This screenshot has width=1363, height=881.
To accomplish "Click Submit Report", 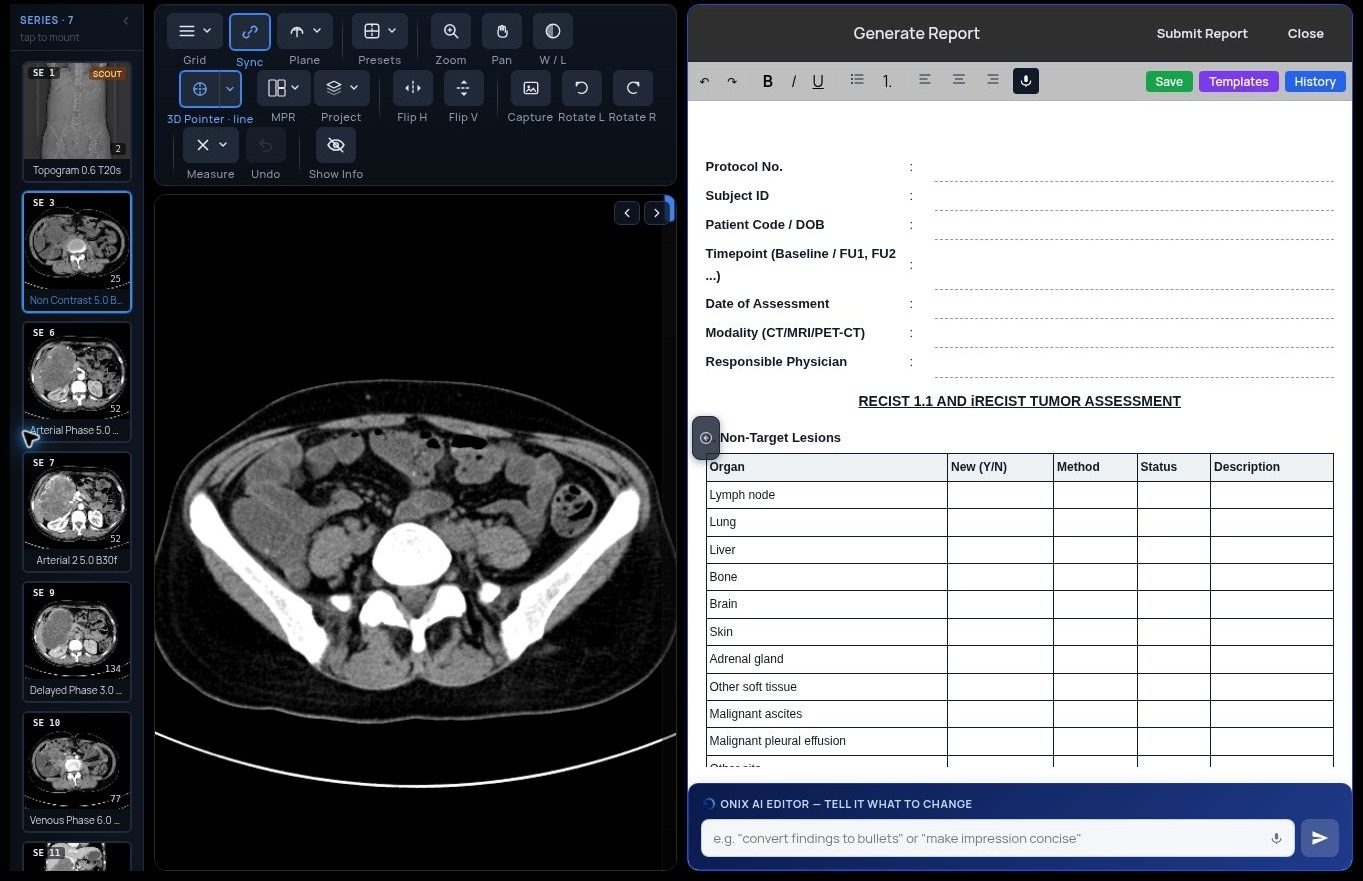I will (x=1202, y=33).
